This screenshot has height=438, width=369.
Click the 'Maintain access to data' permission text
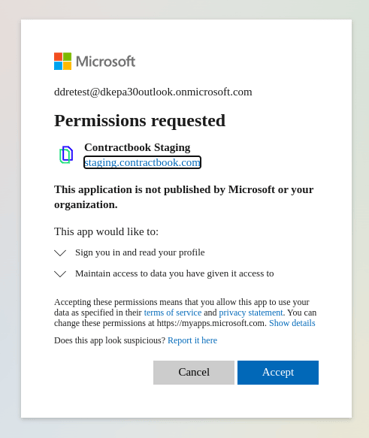point(175,274)
